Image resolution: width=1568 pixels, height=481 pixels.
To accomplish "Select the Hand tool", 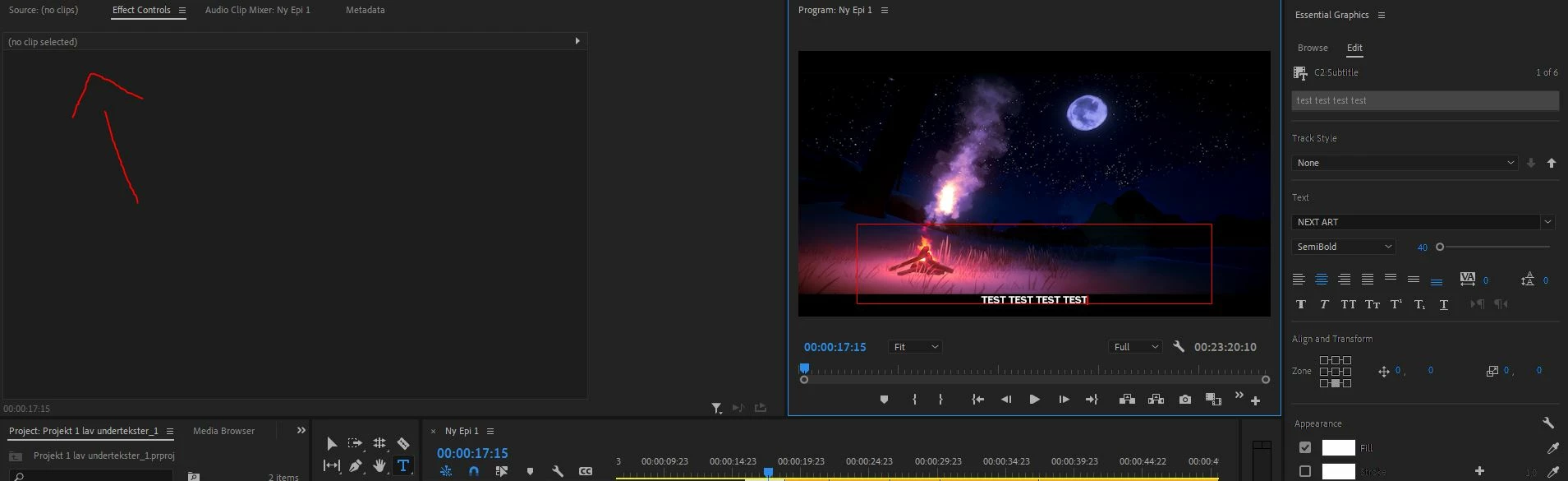I will pos(379,465).
